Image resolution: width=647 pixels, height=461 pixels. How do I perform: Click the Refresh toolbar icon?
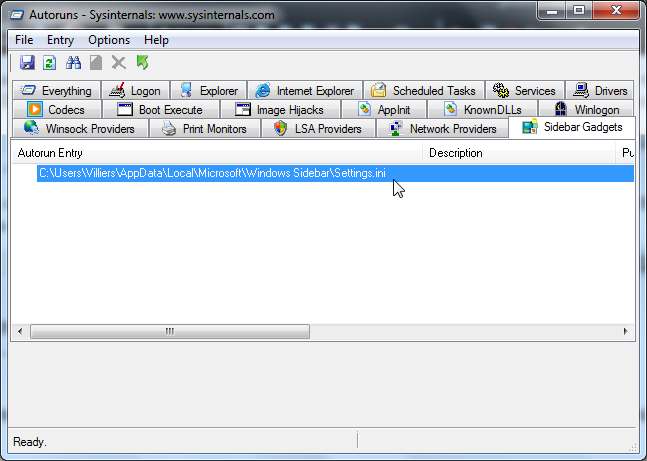(50, 63)
